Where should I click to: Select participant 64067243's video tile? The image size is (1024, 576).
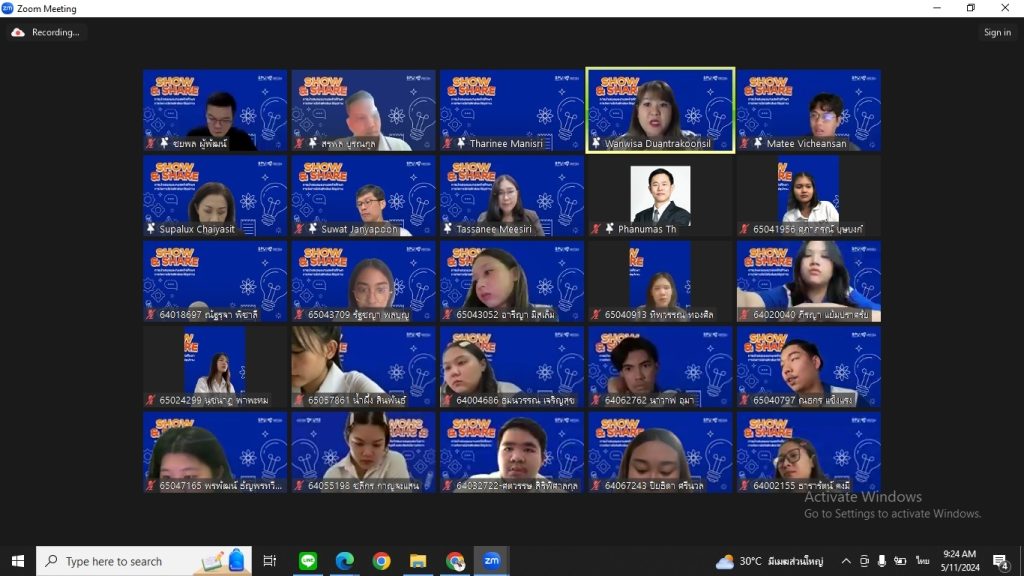[x=660, y=453]
